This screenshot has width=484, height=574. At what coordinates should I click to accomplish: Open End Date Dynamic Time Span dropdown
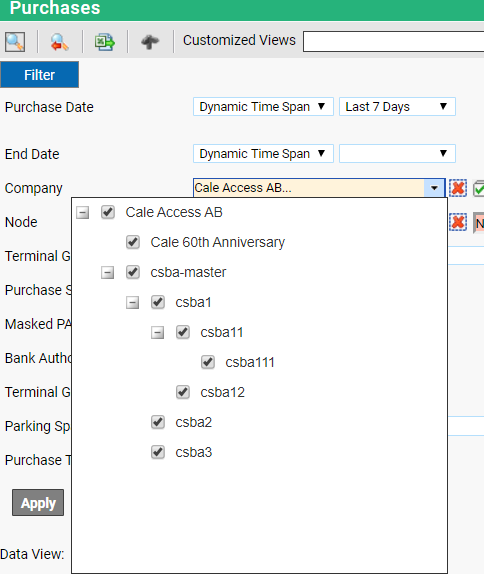click(263, 153)
